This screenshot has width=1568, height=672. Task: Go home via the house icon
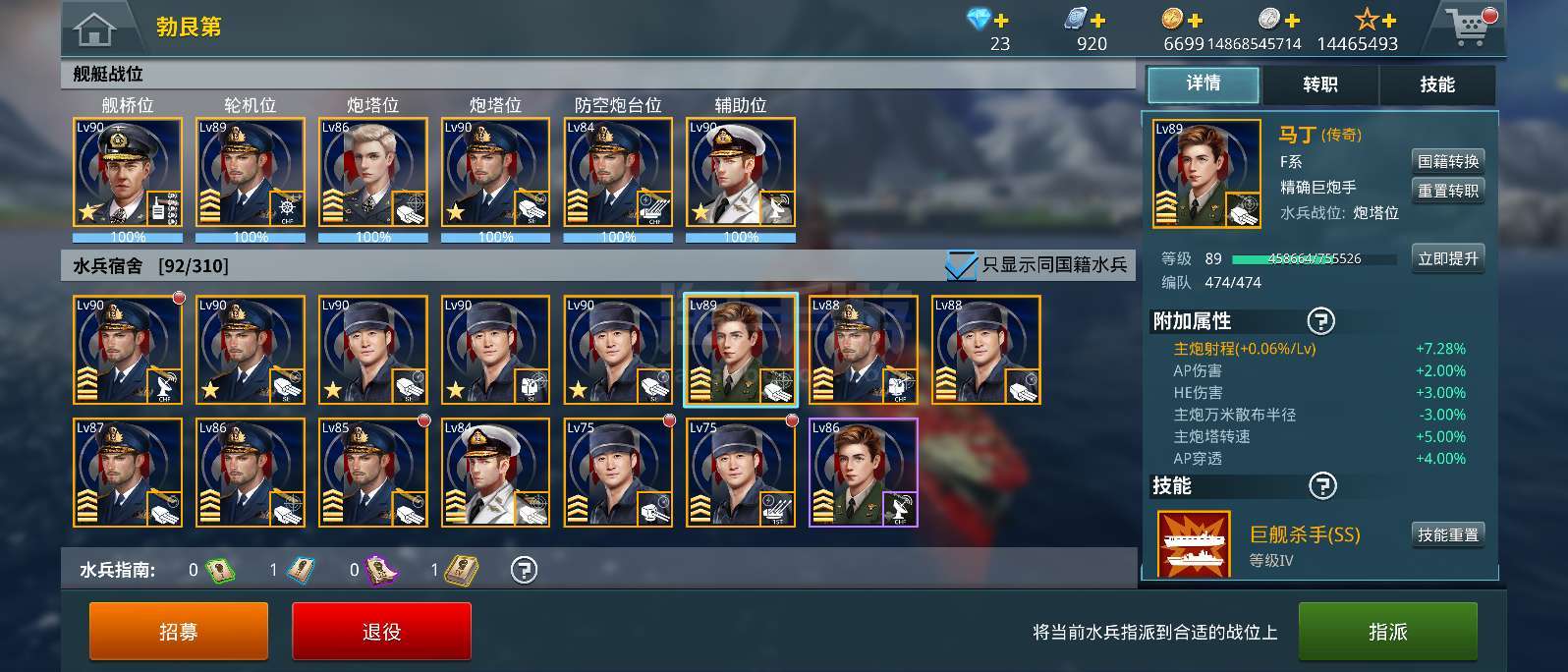[94, 28]
